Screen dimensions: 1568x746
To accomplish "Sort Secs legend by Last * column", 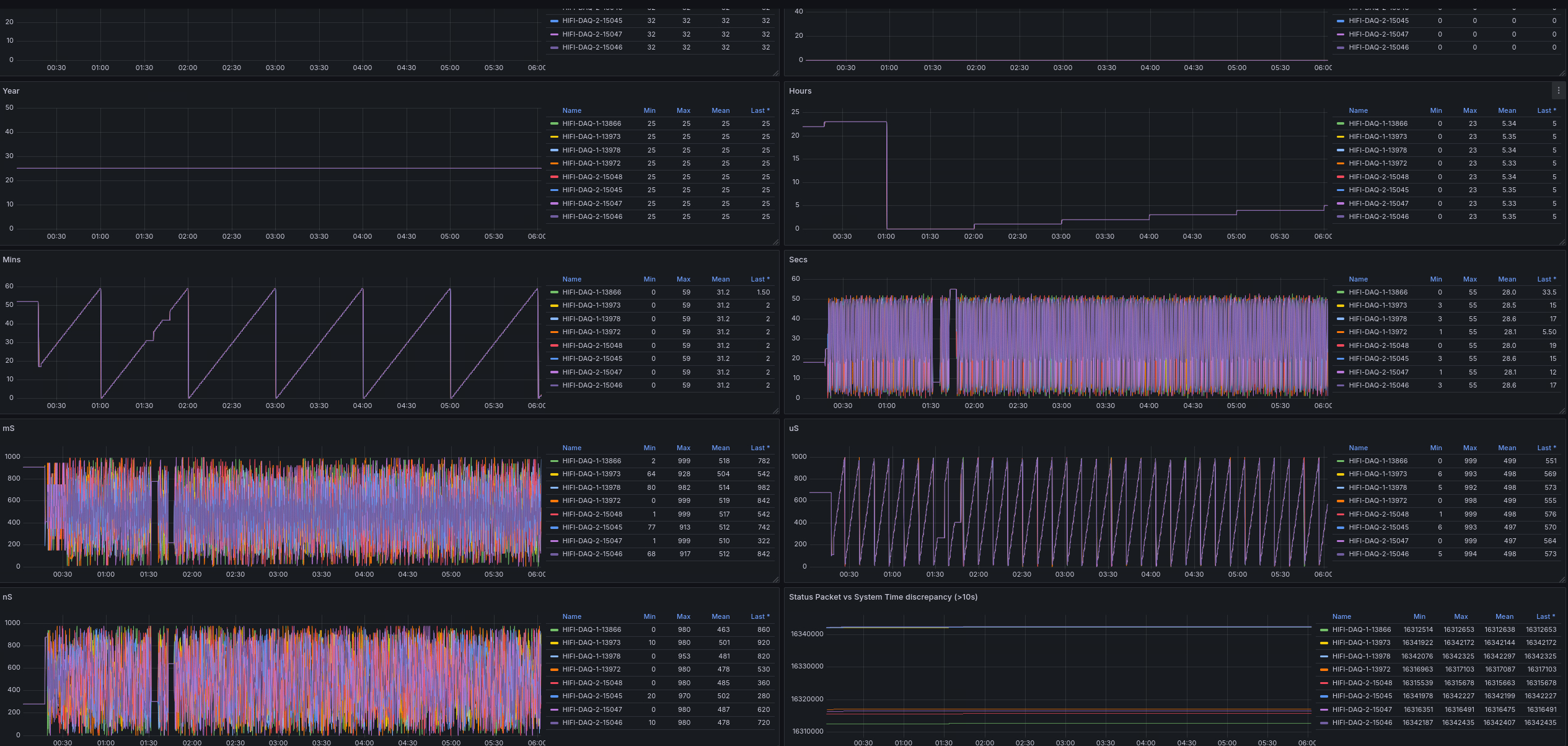I will 1547,279.
